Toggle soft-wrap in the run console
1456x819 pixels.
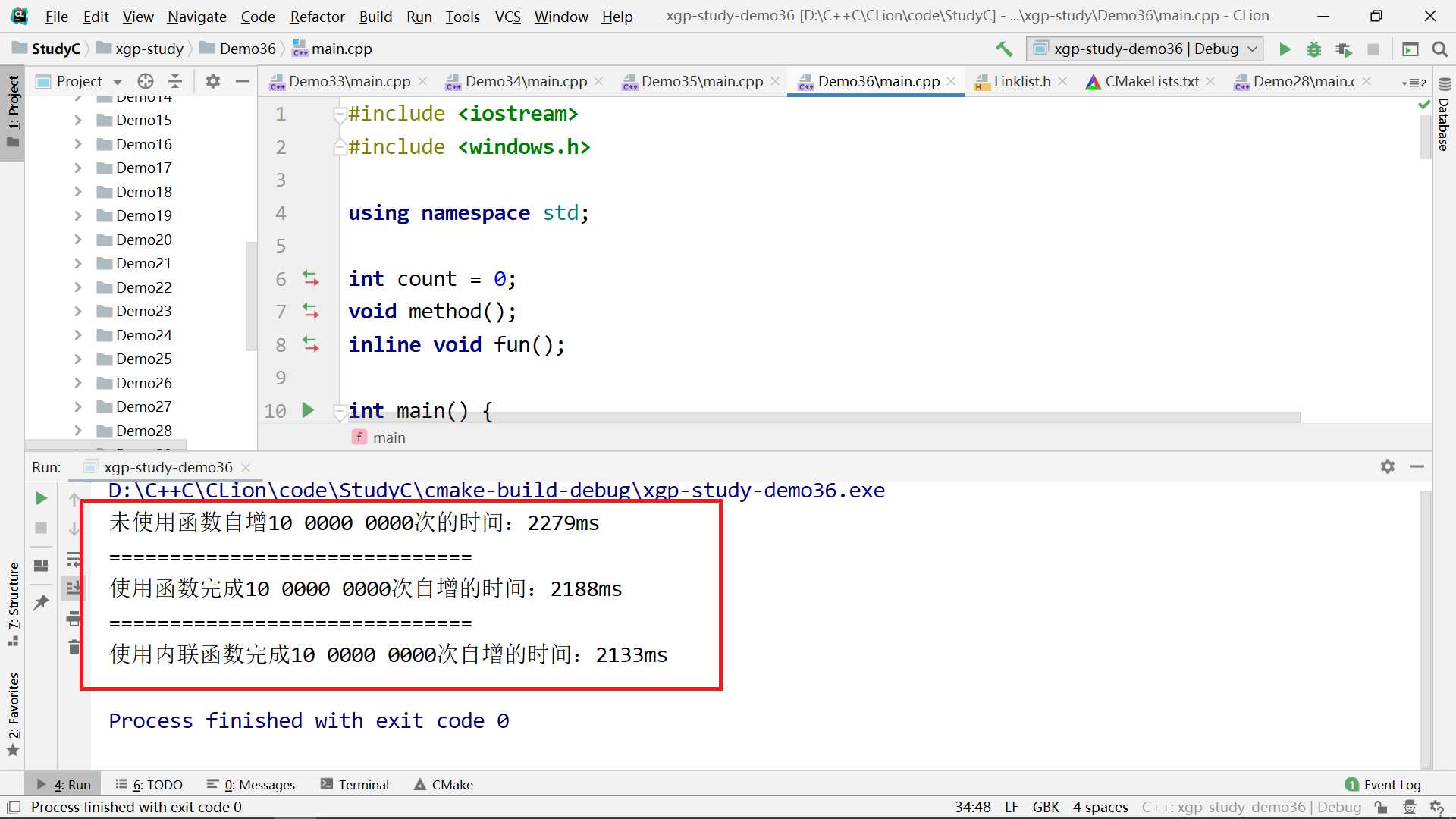(x=74, y=560)
